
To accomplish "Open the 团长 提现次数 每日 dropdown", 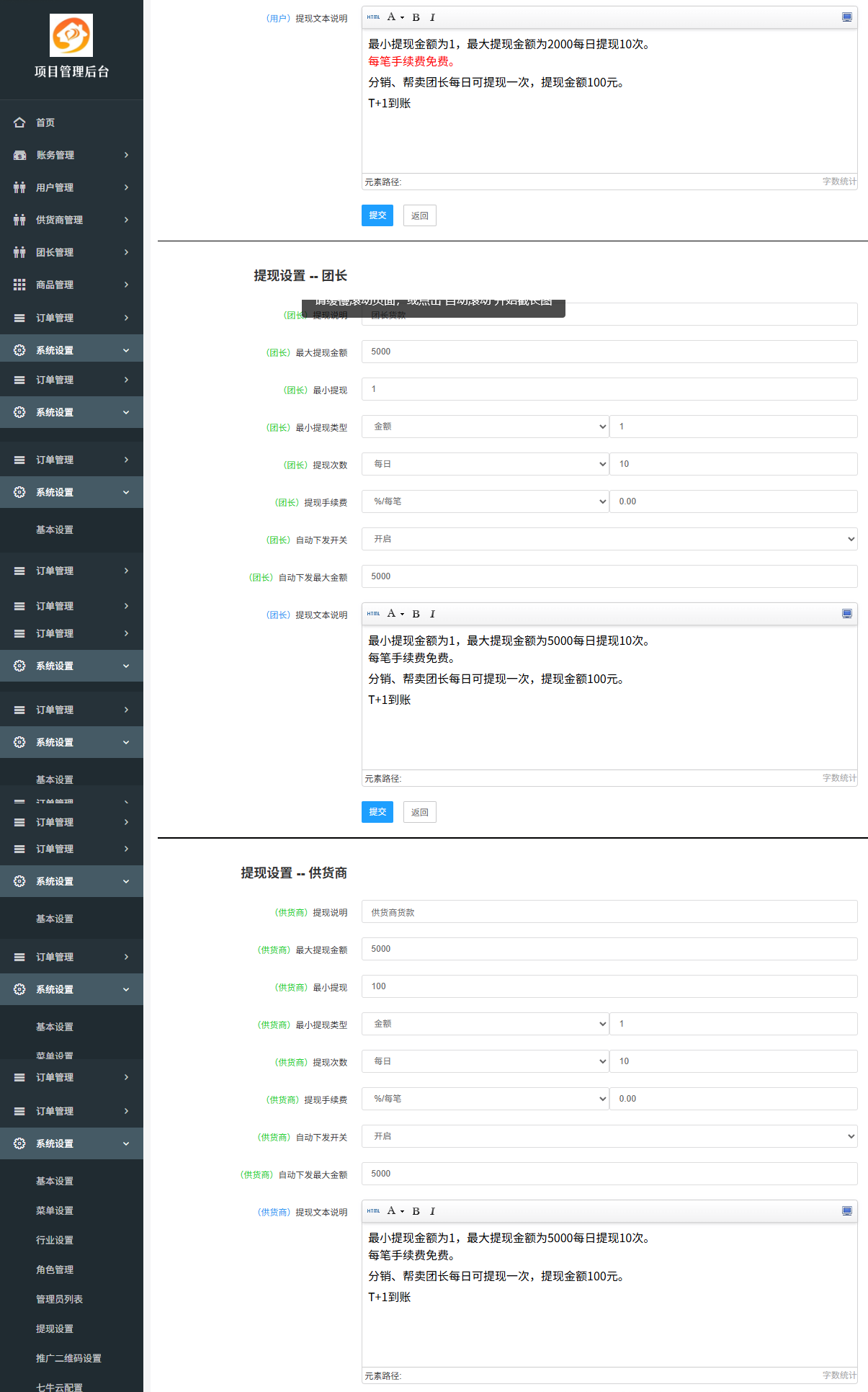I will pos(486,464).
